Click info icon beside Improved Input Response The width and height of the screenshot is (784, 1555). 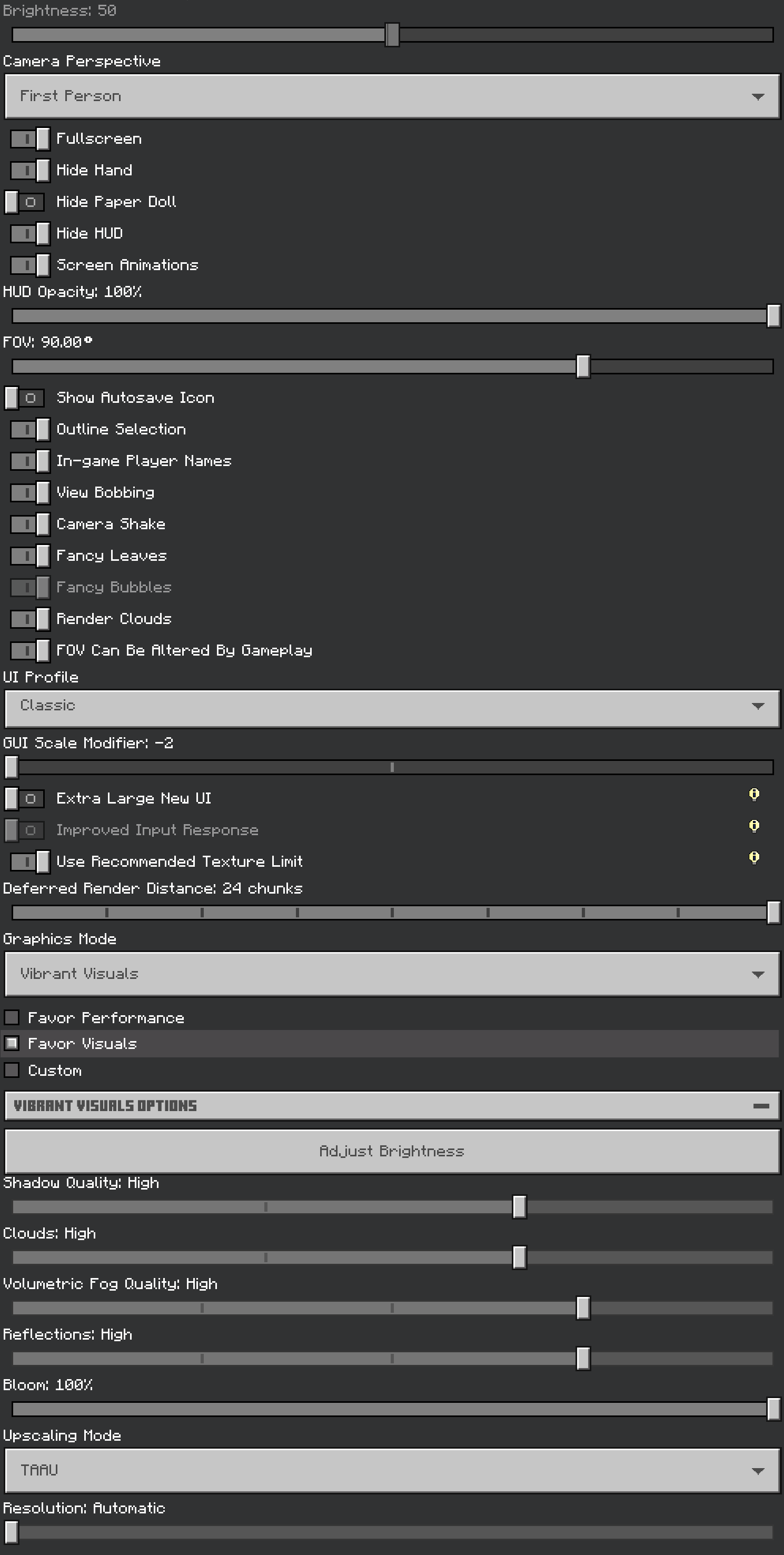754,826
